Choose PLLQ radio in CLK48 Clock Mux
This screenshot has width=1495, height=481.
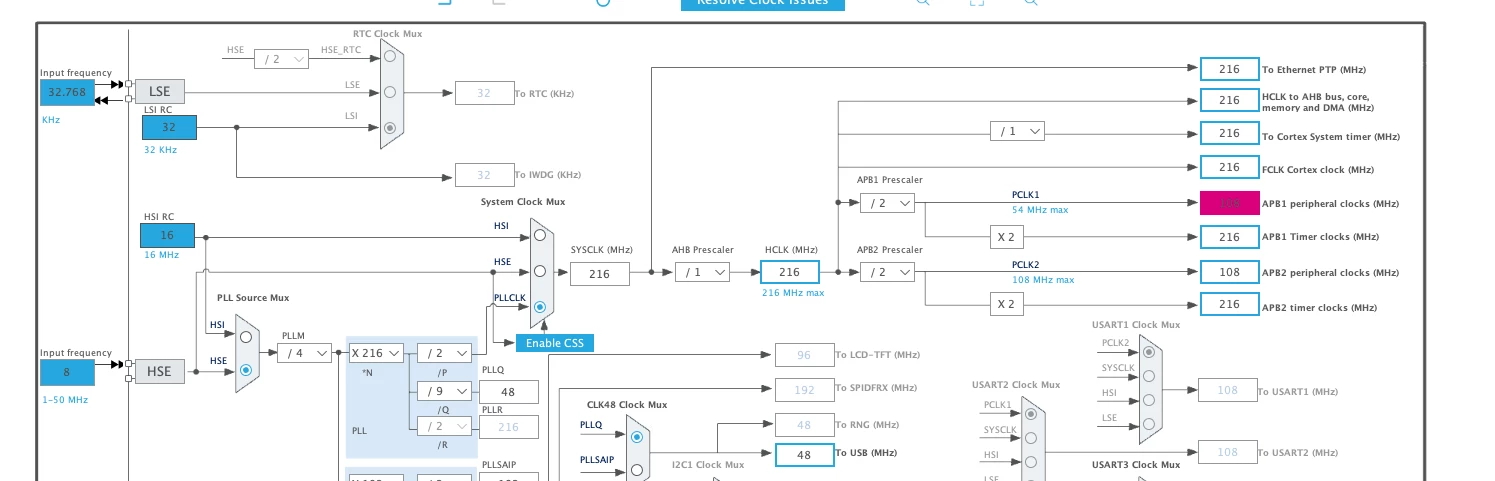click(637, 436)
